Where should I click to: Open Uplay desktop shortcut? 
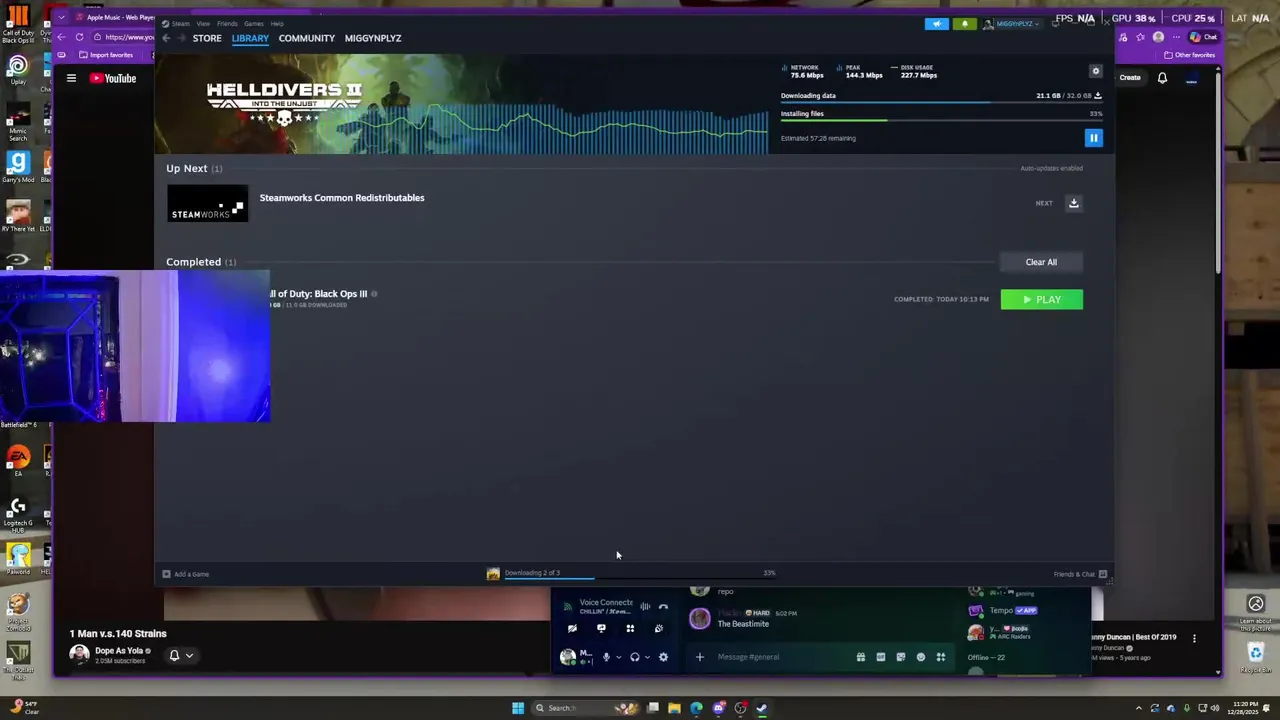click(x=18, y=70)
